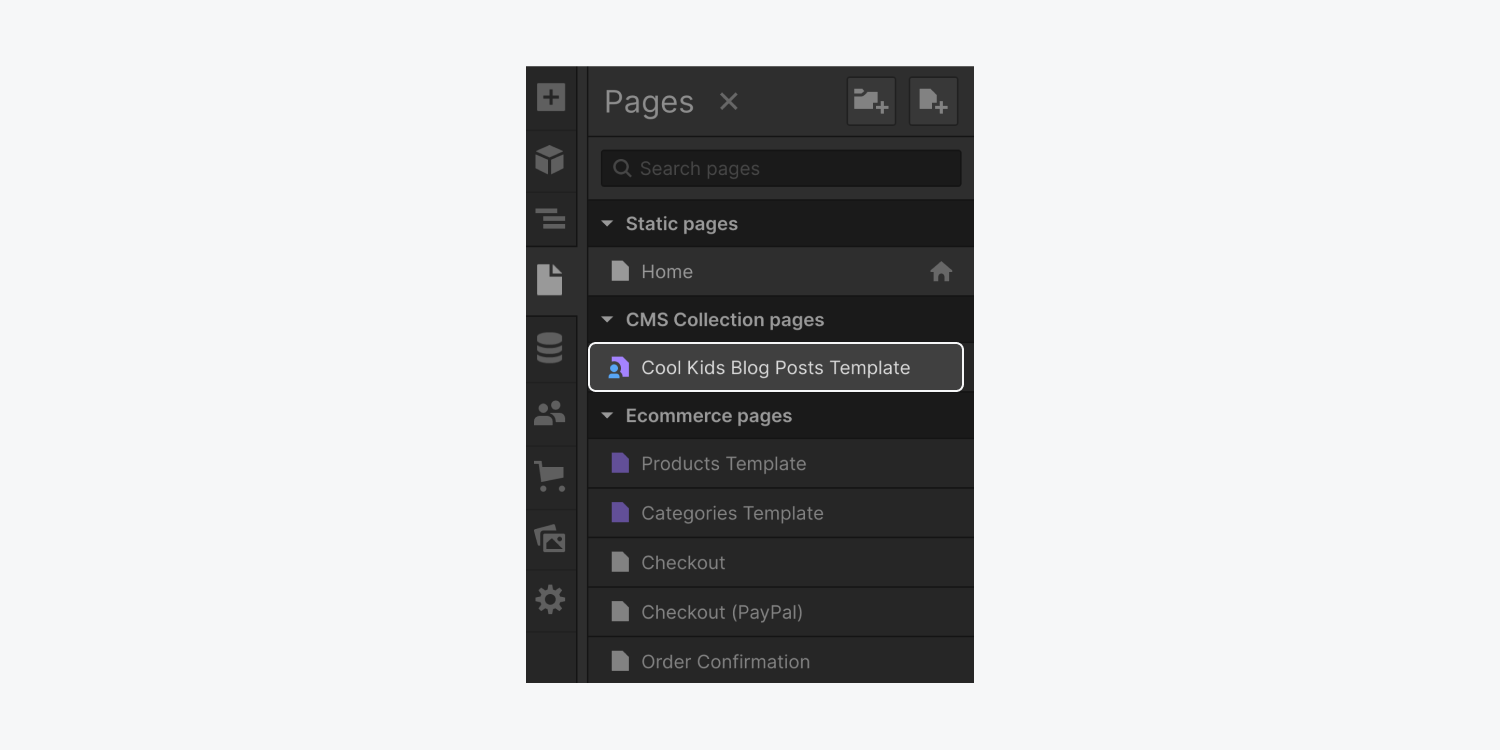Open the Users panel icon
Viewport: 1501px width, 751px height.
click(550, 413)
